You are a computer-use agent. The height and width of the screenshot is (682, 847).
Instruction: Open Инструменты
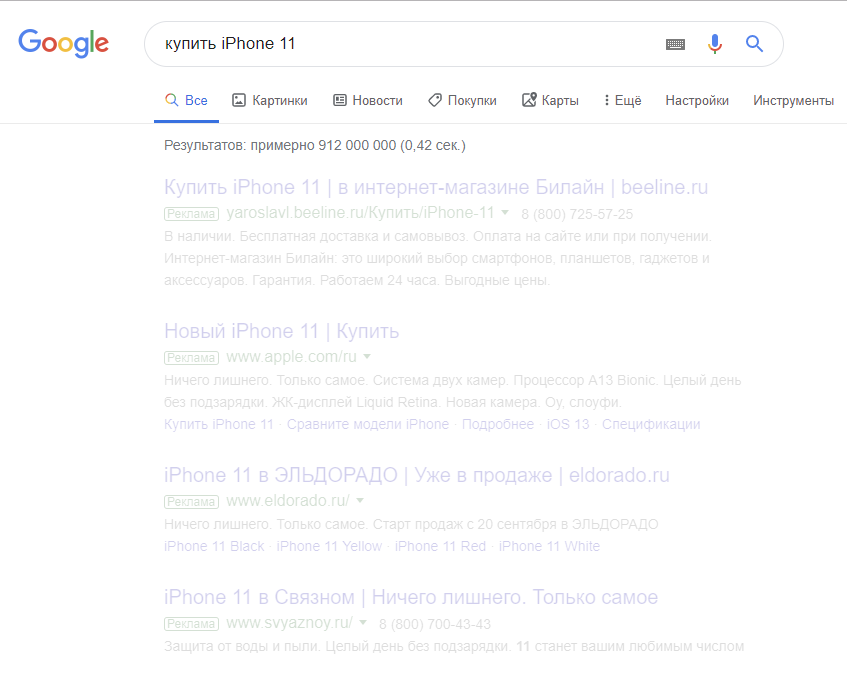(x=793, y=100)
